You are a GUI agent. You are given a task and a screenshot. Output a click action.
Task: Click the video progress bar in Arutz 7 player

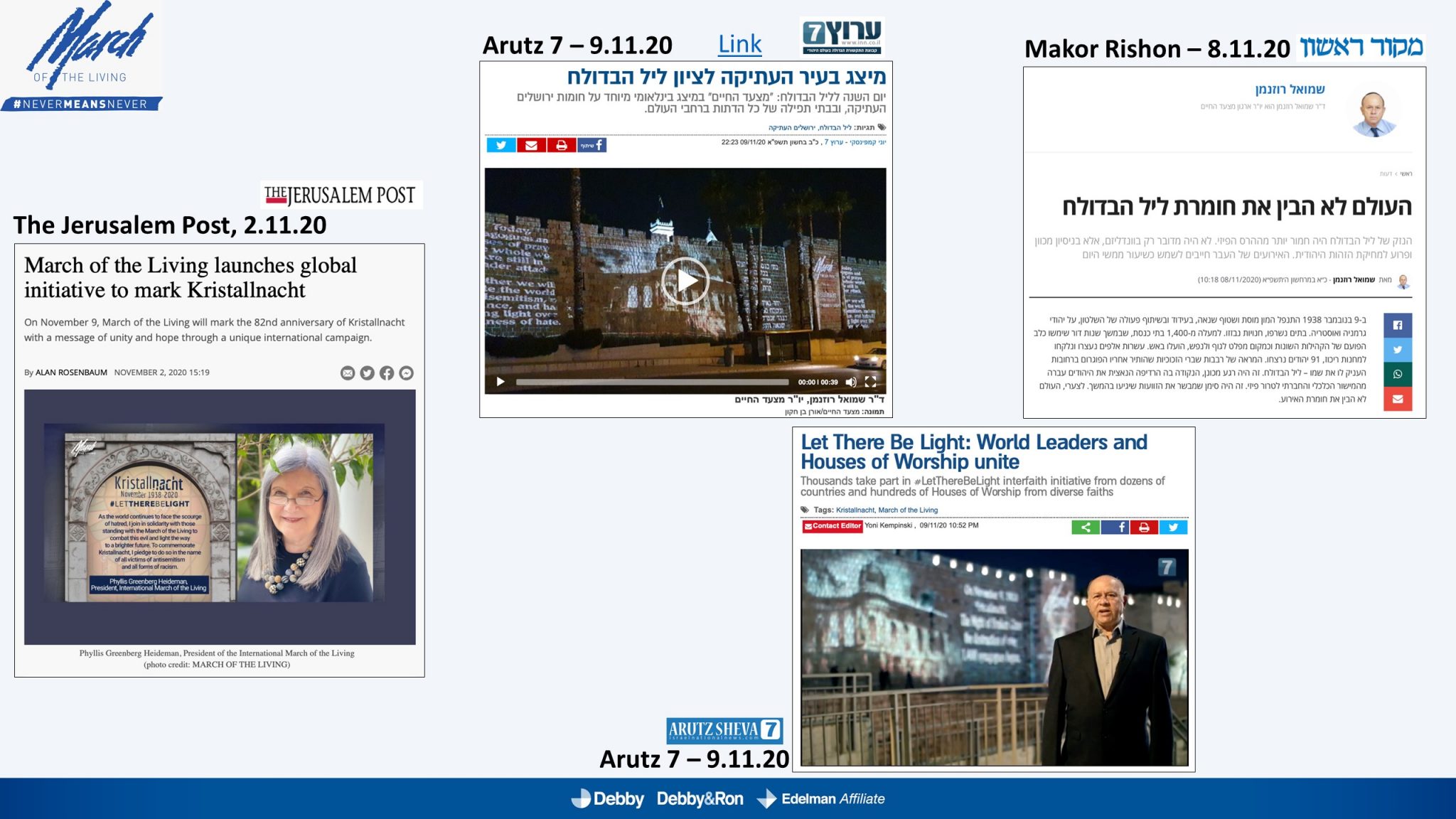(651, 382)
